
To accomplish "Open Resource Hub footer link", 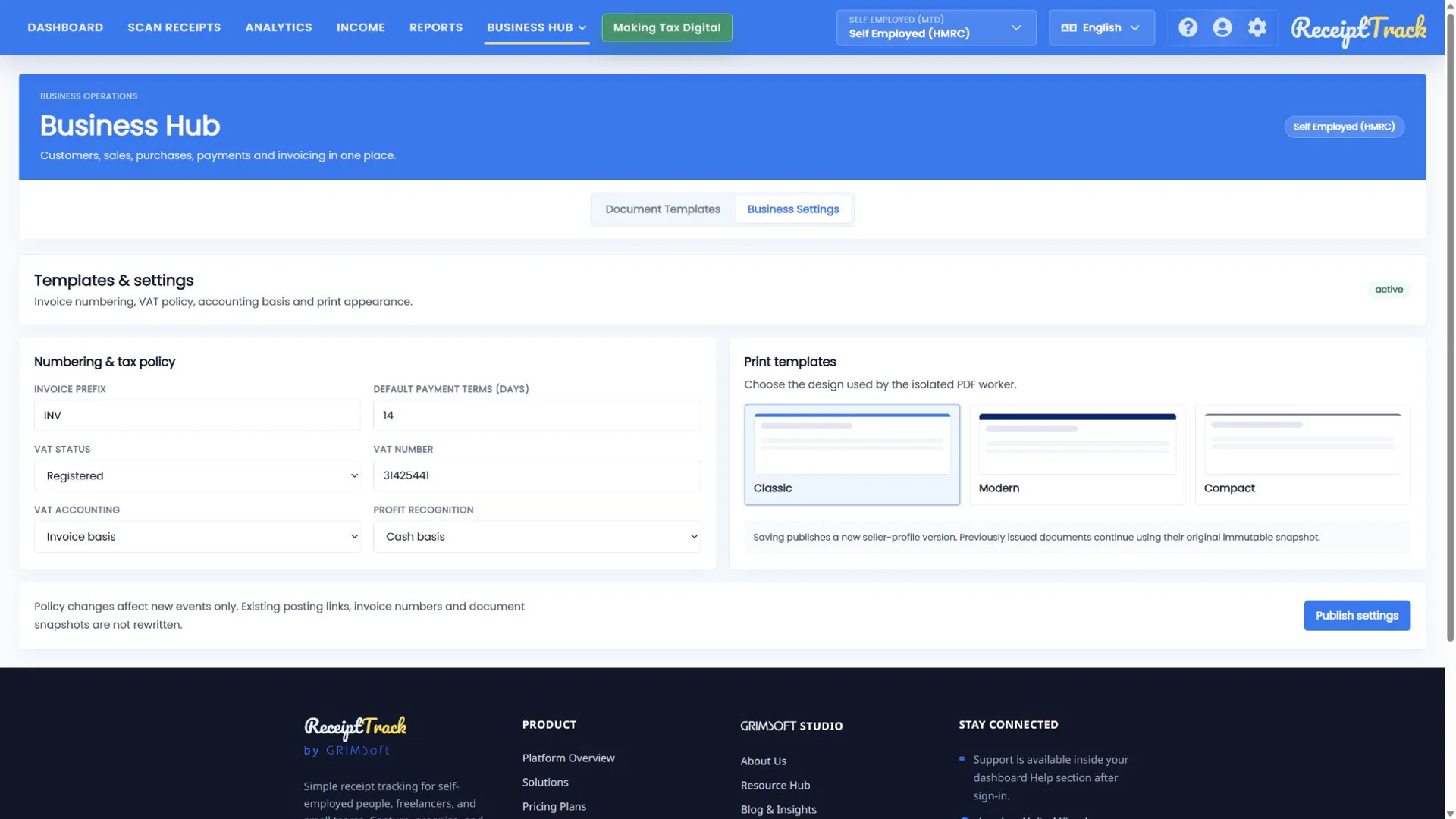I will click(x=775, y=786).
